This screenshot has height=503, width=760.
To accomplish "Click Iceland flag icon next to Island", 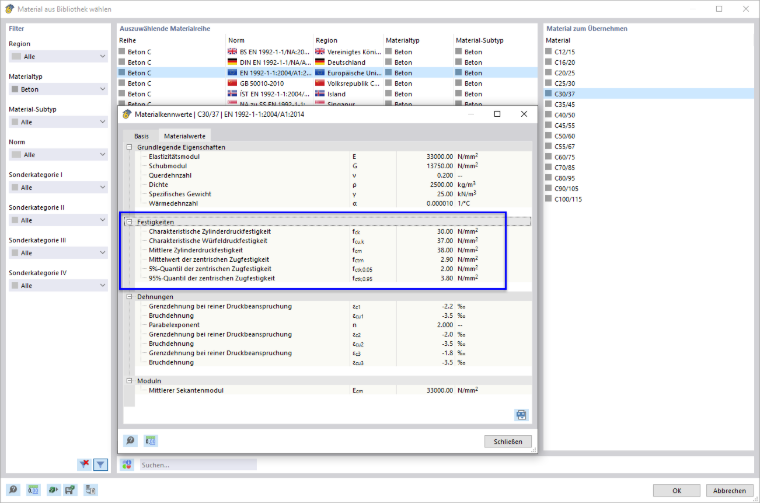I will click(x=320, y=94).
